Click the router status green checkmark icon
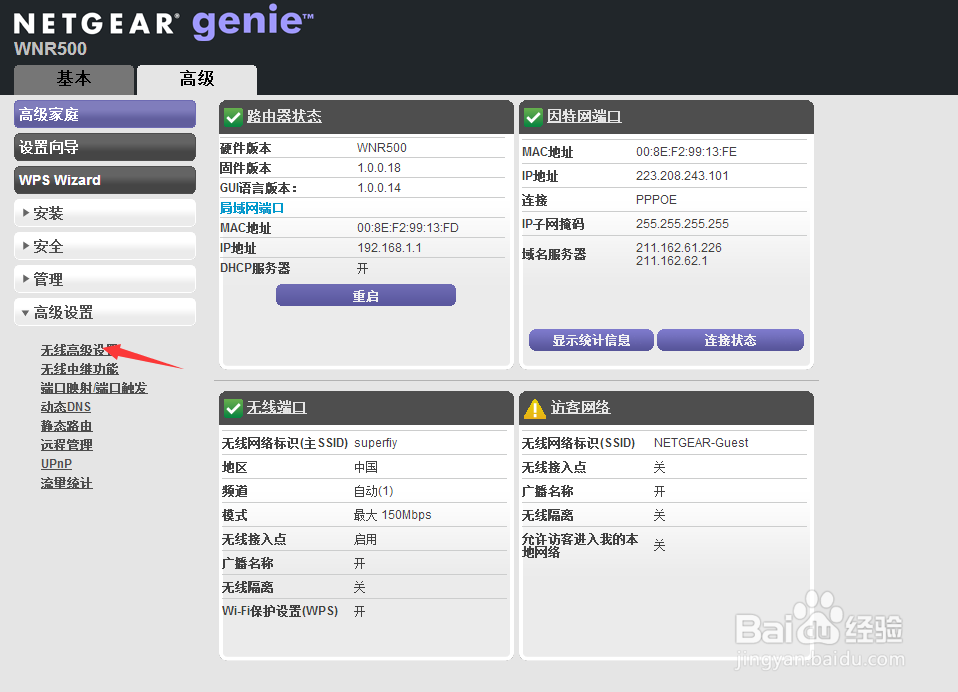Image resolution: width=958 pixels, height=692 pixels. click(233, 117)
